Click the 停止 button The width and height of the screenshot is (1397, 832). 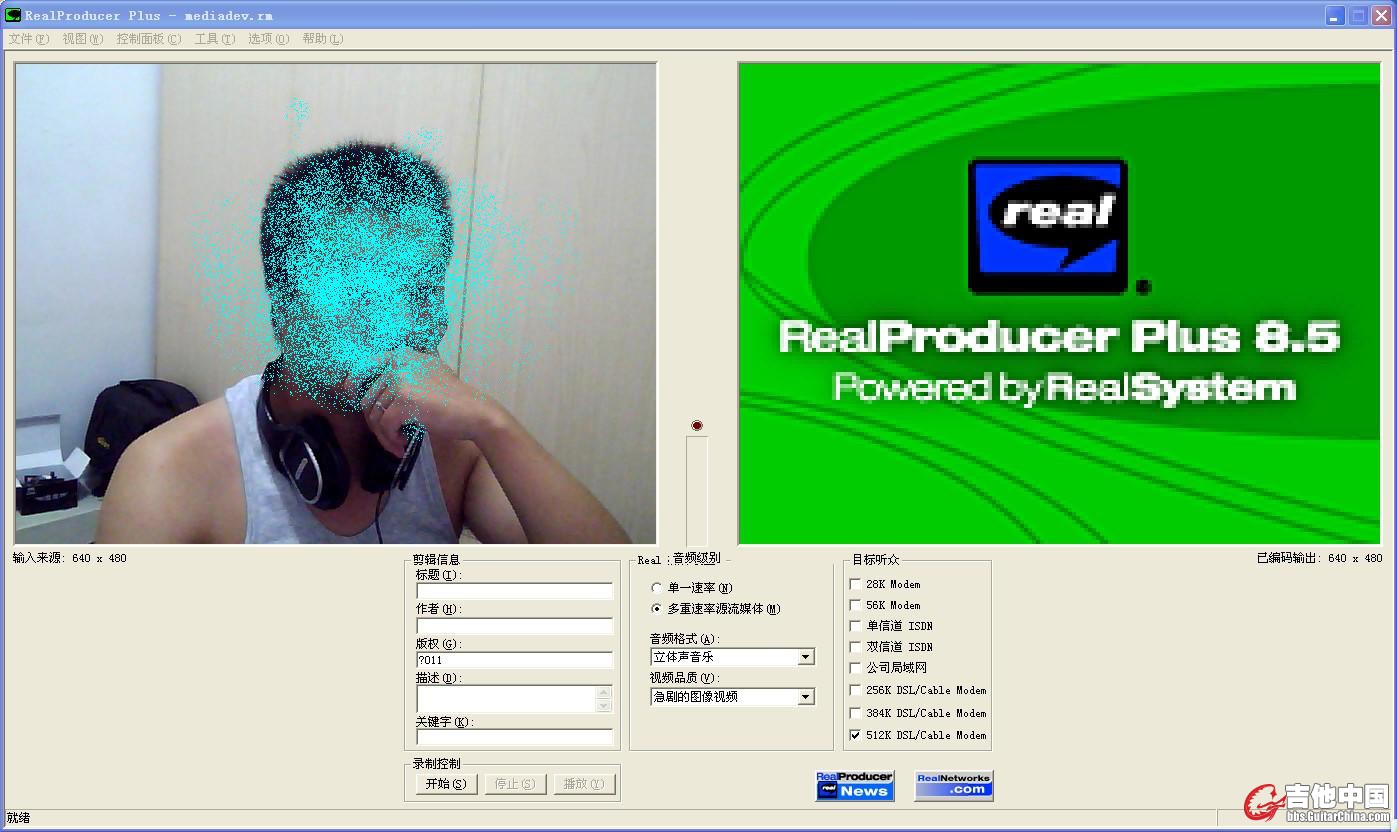515,784
